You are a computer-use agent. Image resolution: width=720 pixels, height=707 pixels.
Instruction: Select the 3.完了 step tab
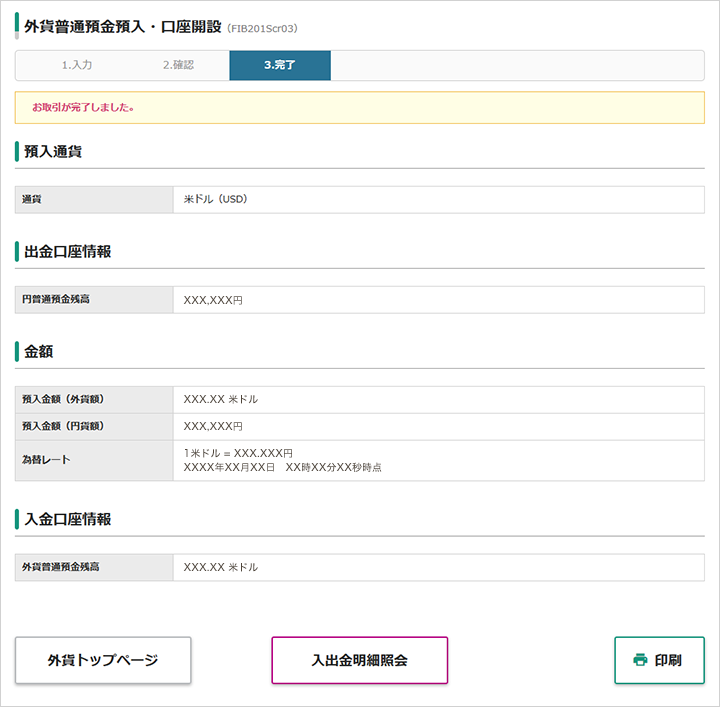[280, 65]
